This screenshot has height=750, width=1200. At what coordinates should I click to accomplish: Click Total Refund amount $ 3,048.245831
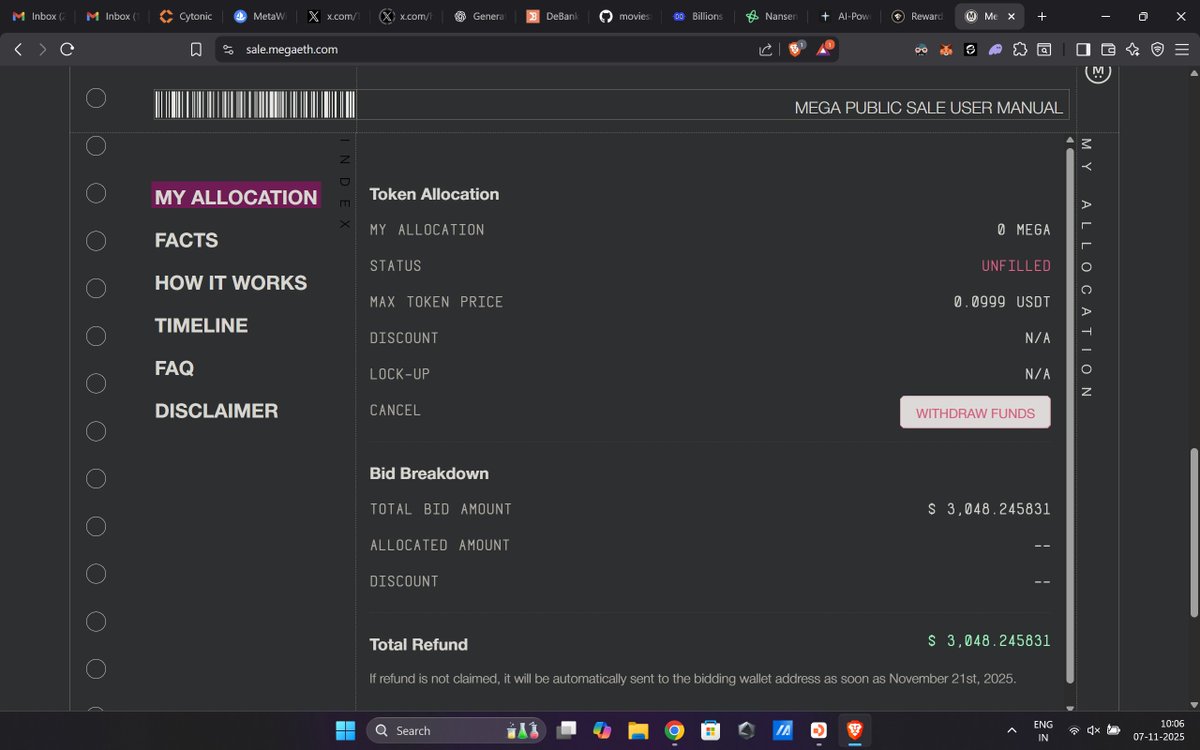click(x=989, y=641)
